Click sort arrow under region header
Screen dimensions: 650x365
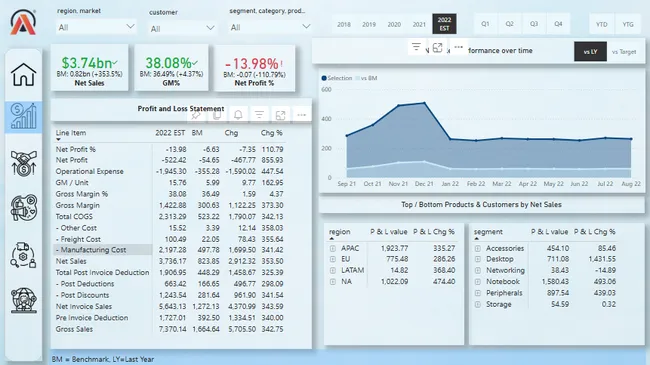pyautogui.click(x=331, y=238)
